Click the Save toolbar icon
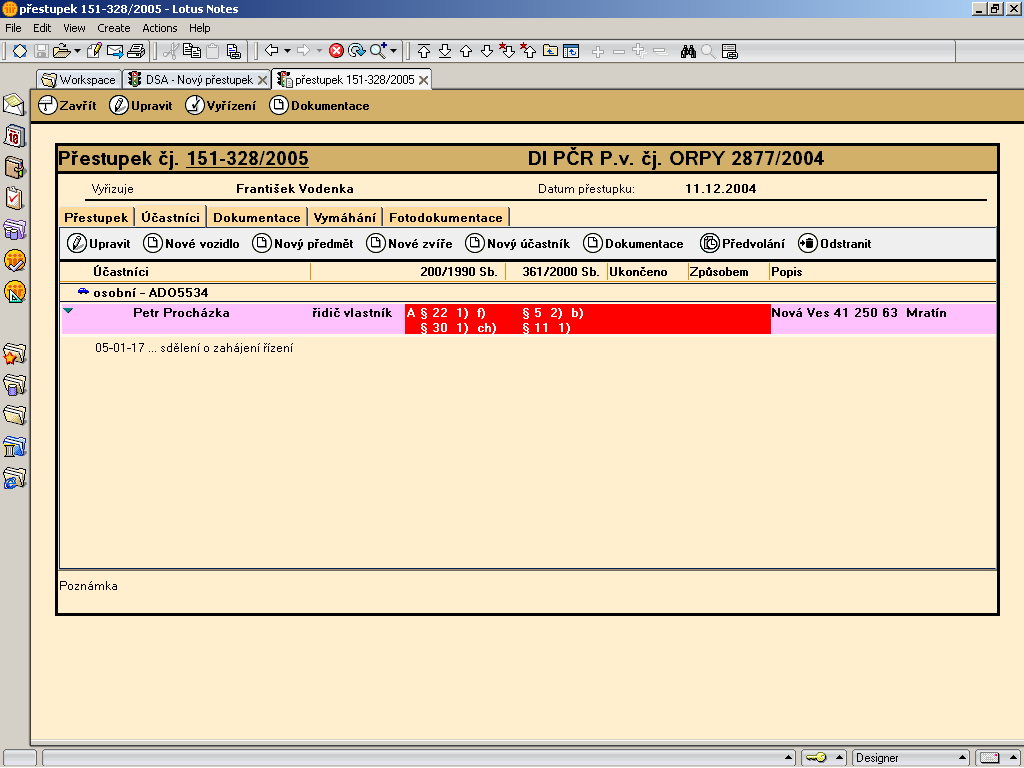 pyautogui.click(x=41, y=51)
